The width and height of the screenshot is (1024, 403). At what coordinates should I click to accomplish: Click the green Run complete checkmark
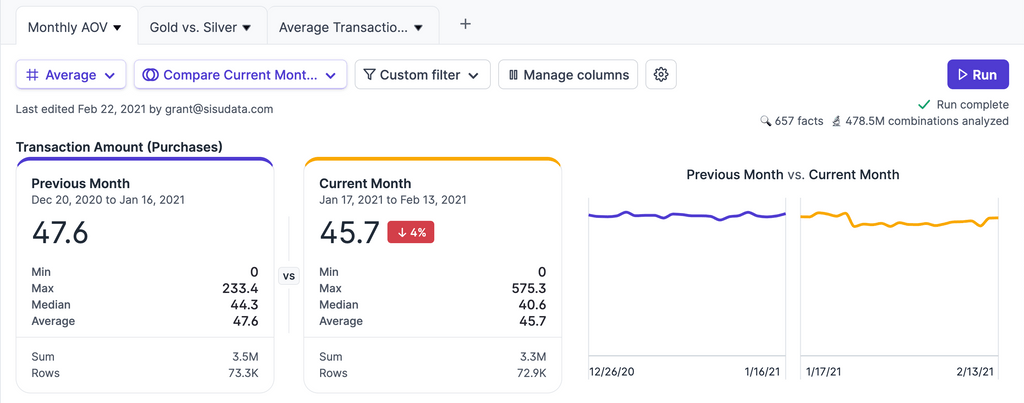[924, 104]
